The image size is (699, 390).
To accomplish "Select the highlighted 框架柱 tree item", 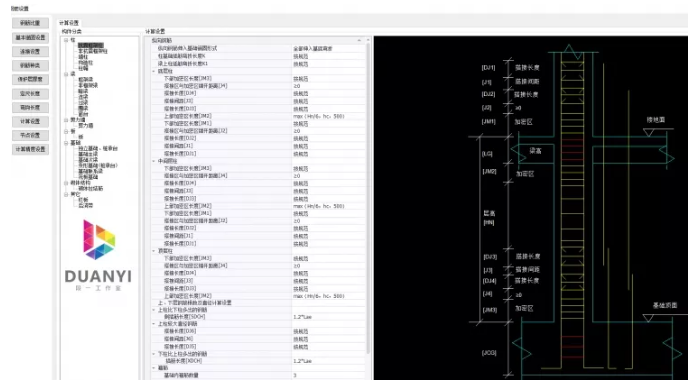I will 91,45.
